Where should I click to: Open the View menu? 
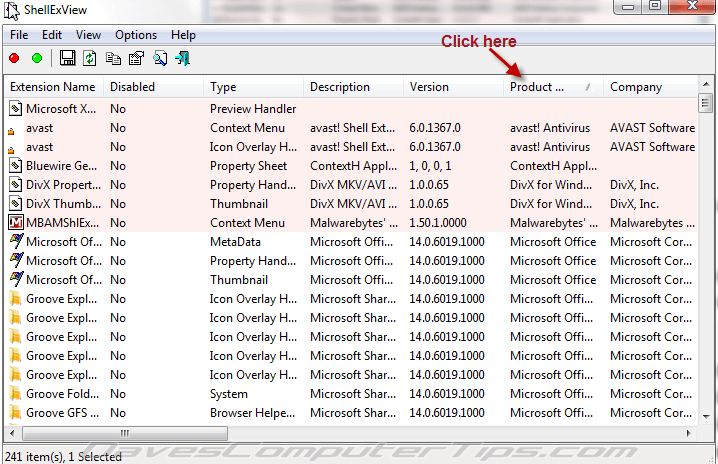88,35
